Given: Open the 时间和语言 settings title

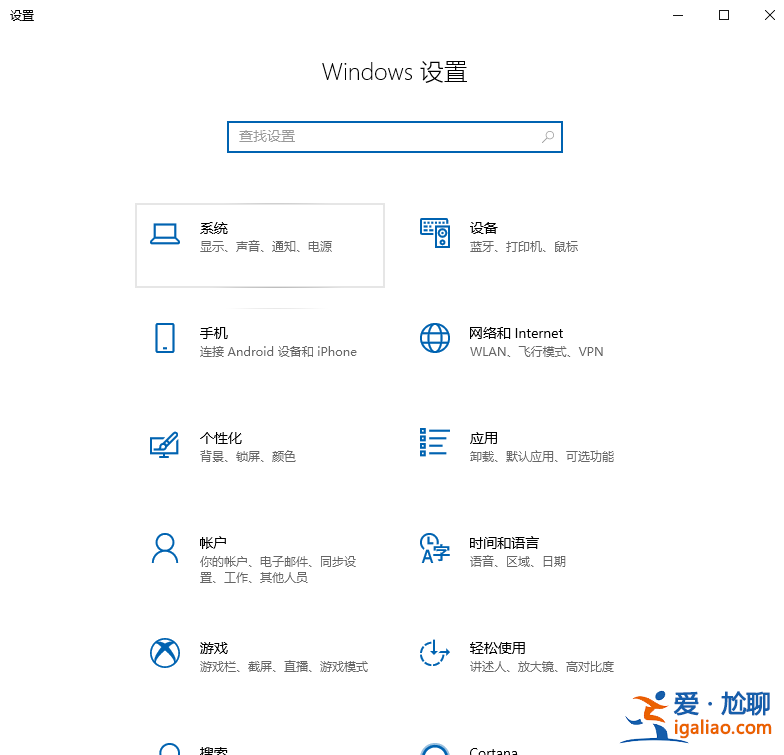Looking at the screenshot, I should pyautogui.click(x=504, y=543).
